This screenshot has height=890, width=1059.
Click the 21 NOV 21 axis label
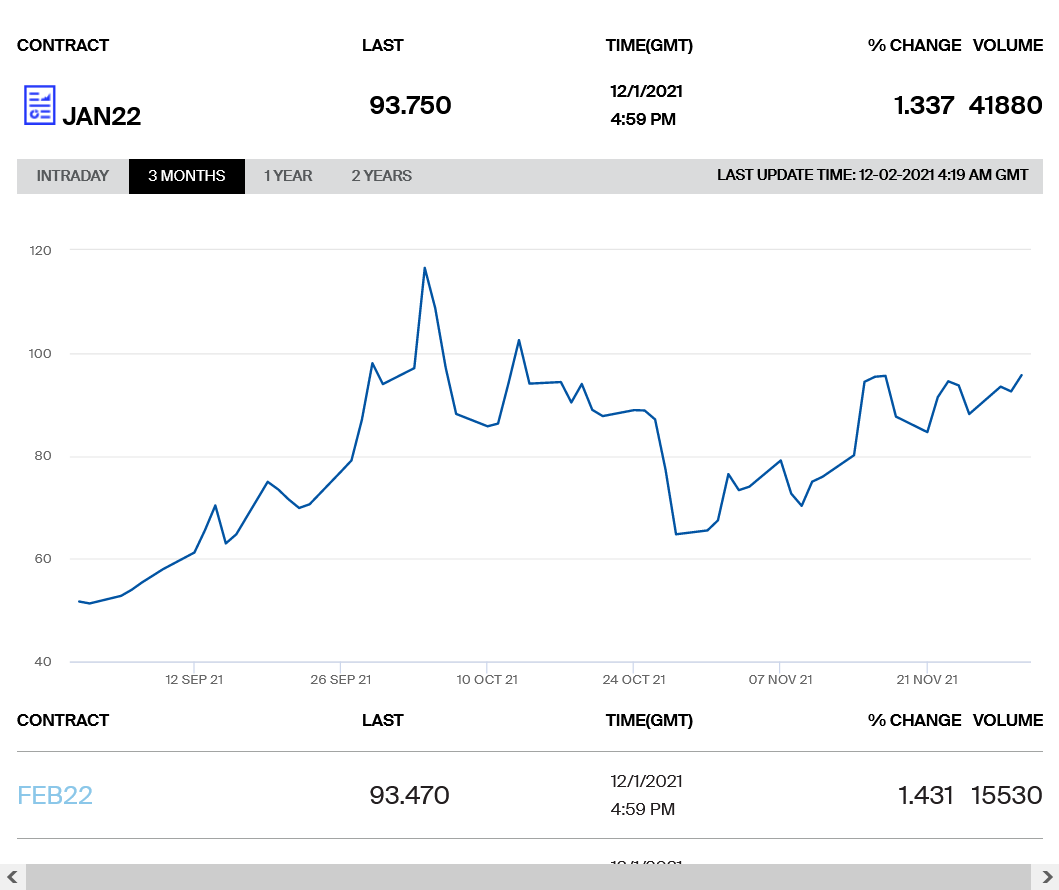pyautogui.click(x=927, y=680)
